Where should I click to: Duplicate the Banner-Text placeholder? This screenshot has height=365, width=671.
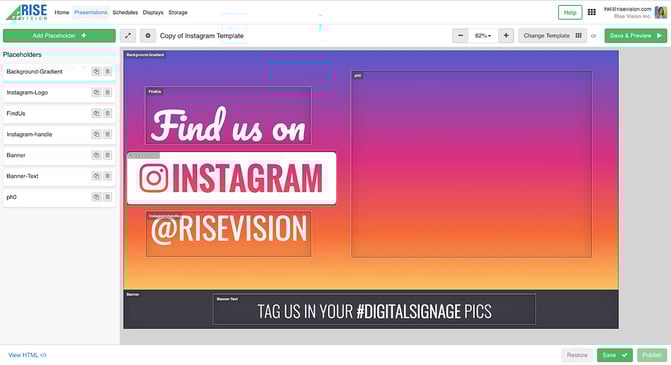coord(96,176)
